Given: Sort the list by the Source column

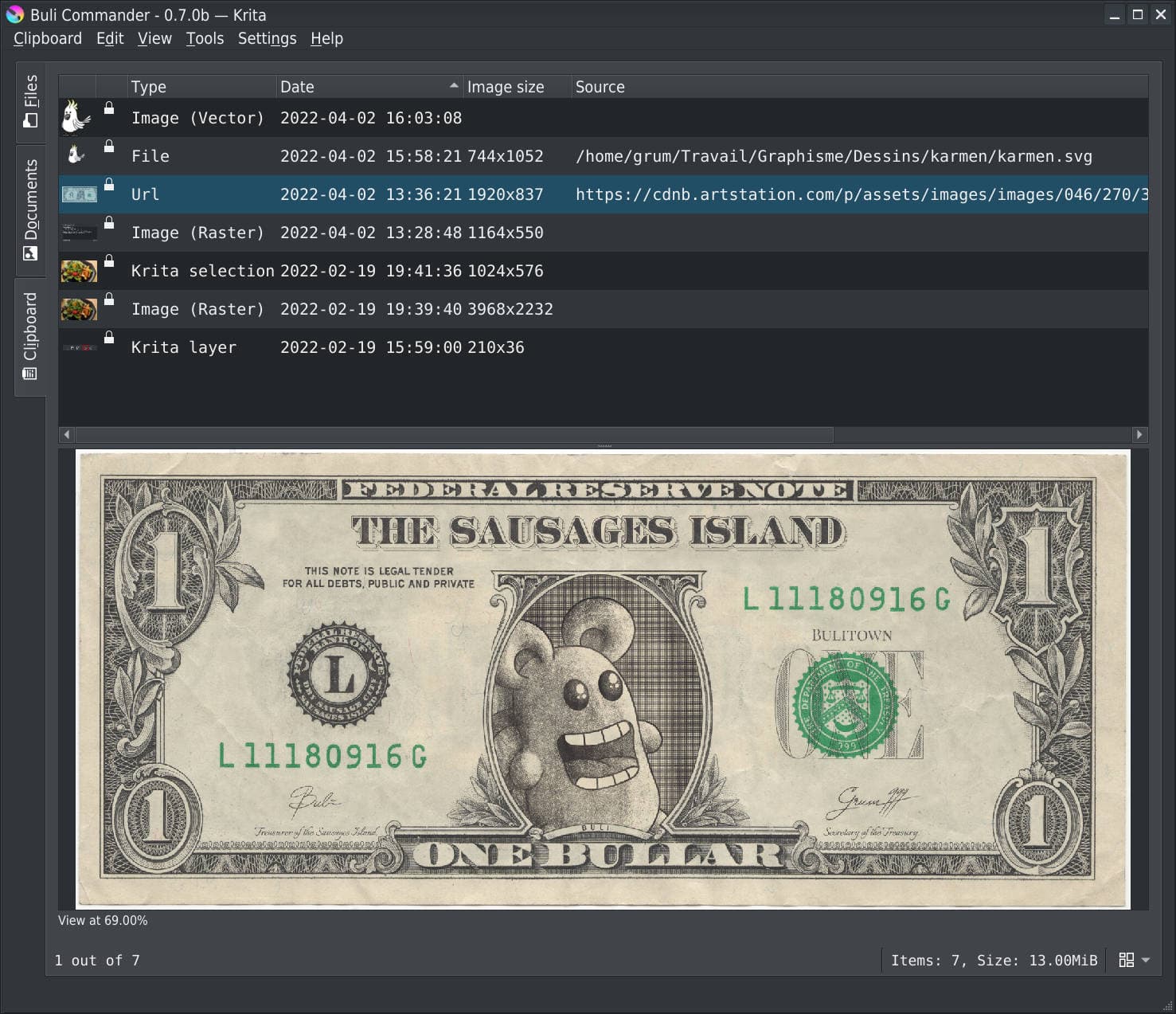Looking at the screenshot, I should tap(860, 87).
